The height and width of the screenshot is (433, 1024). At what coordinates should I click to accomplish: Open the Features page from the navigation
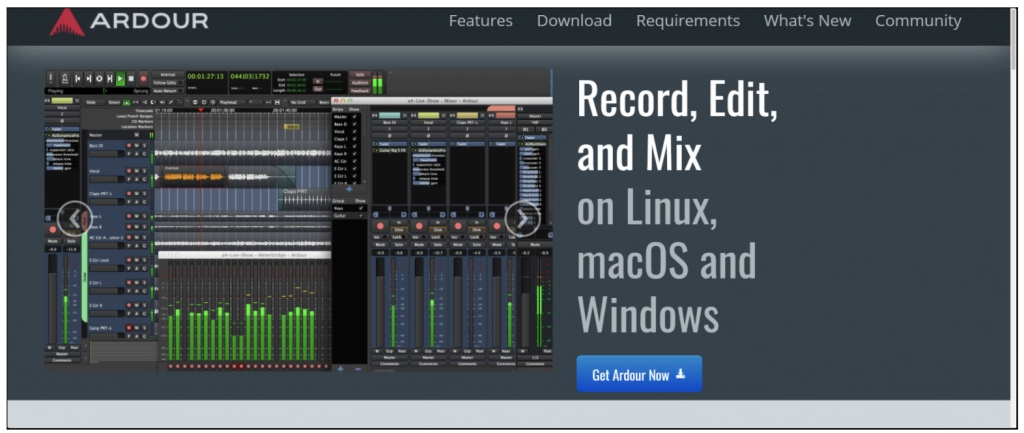coord(480,21)
